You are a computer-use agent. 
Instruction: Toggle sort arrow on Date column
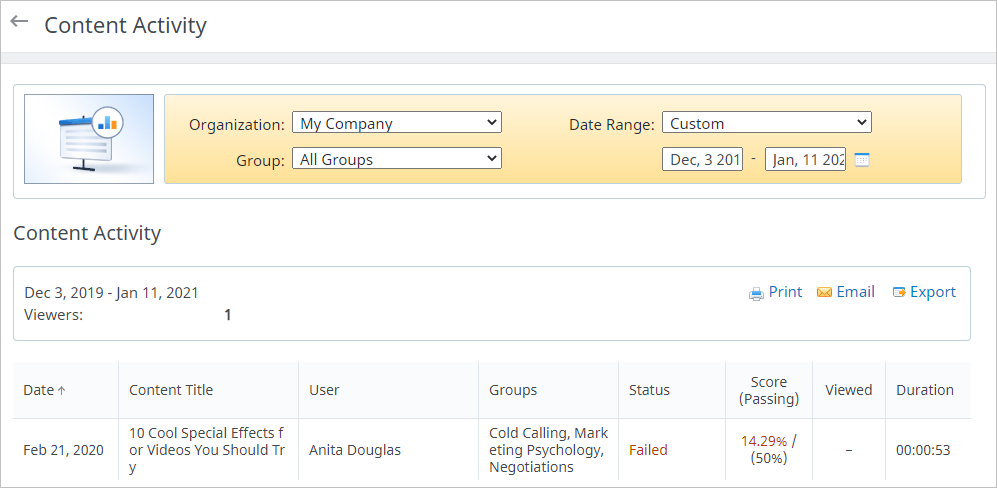(x=62, y=391)
